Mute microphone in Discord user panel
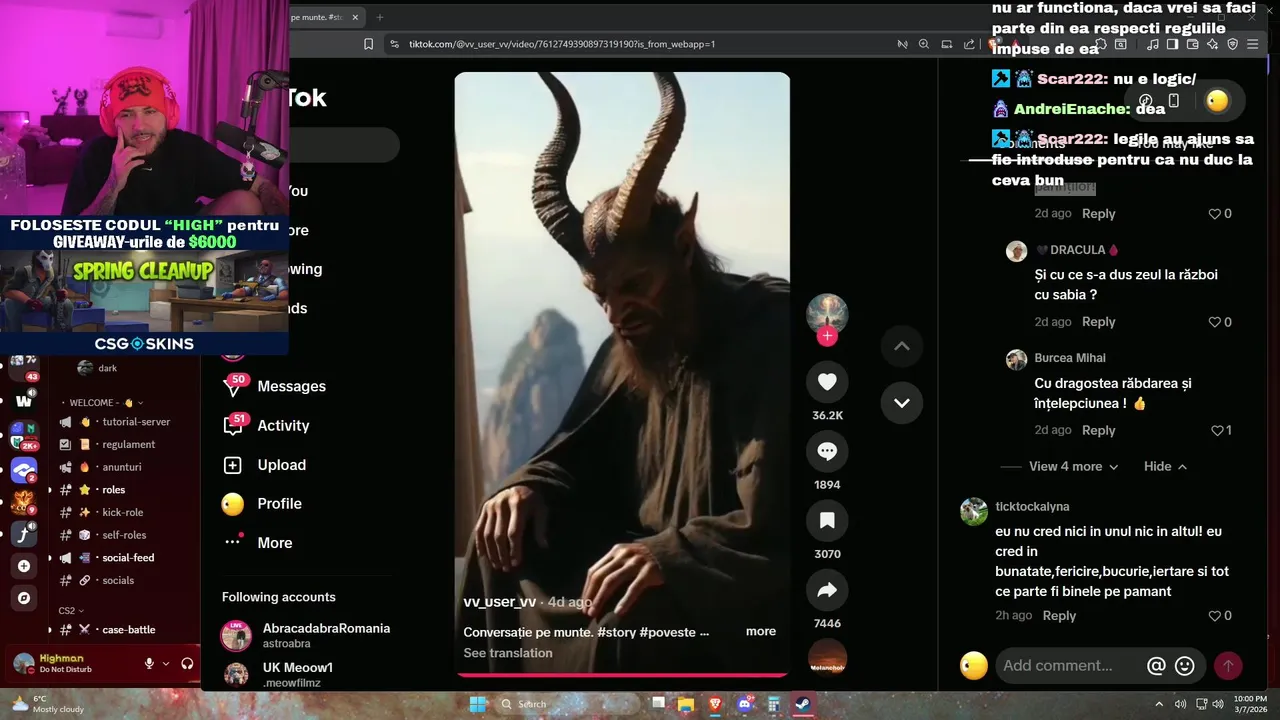 149,663
